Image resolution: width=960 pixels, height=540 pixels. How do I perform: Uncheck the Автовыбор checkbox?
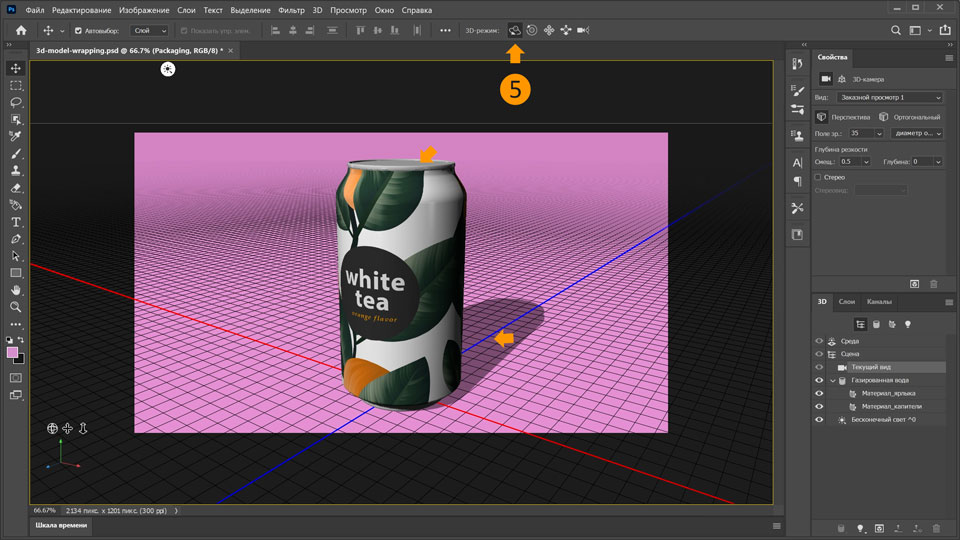click(79, 30)
